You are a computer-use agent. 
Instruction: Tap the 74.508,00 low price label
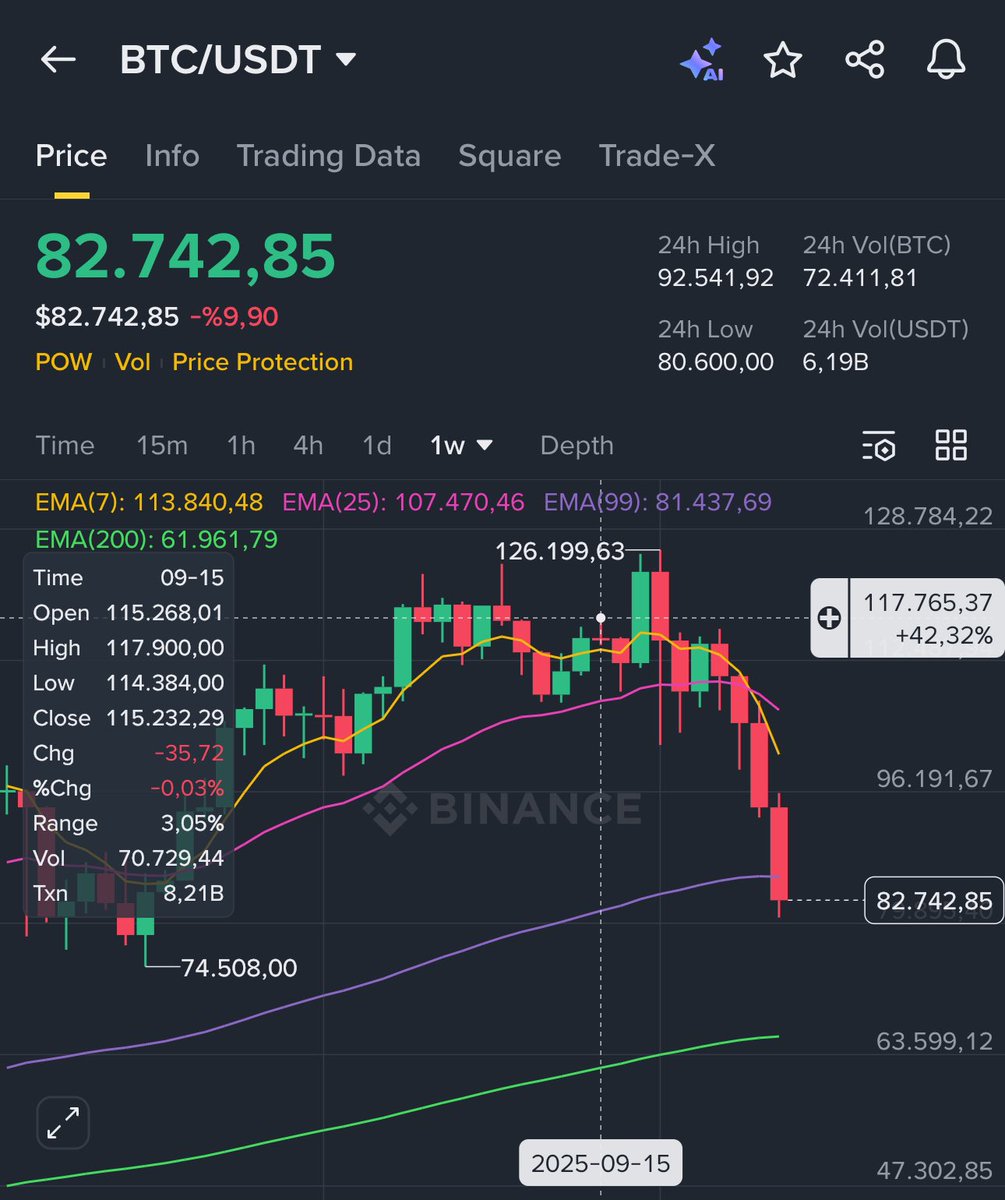coord(239,968)
